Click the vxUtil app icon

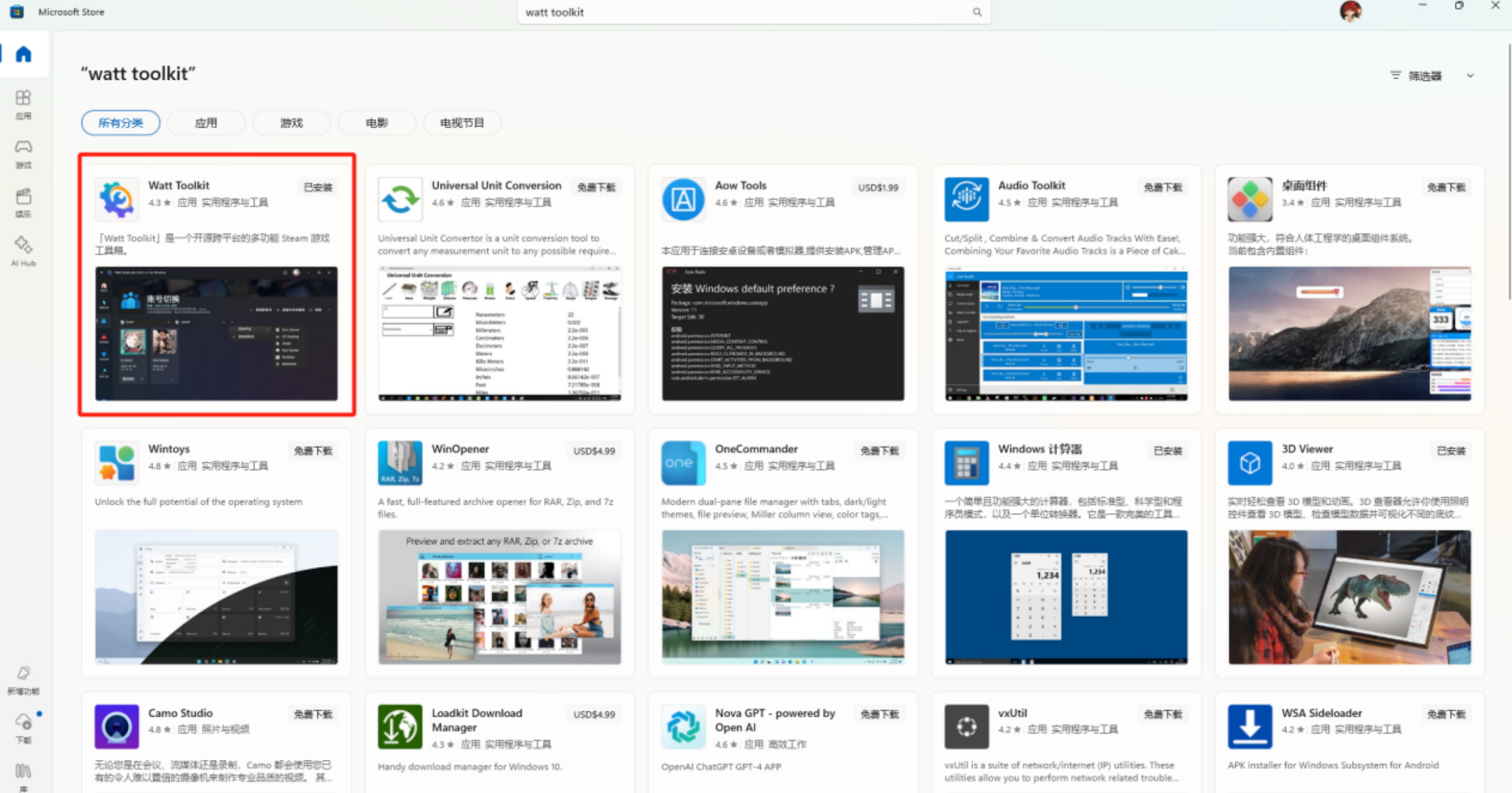tap(966, 726)
